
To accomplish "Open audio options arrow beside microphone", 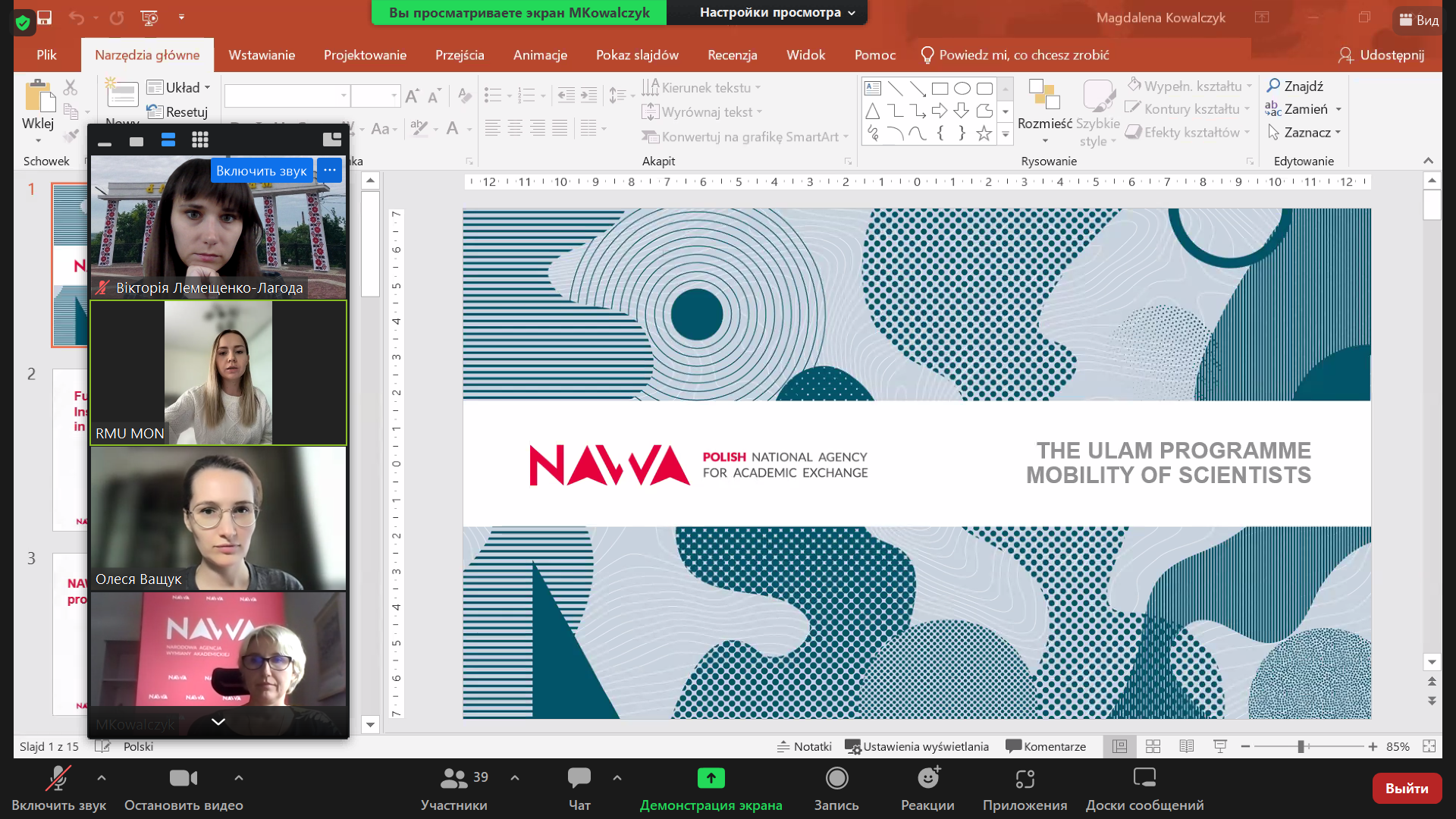I will (x=102, y=778).
